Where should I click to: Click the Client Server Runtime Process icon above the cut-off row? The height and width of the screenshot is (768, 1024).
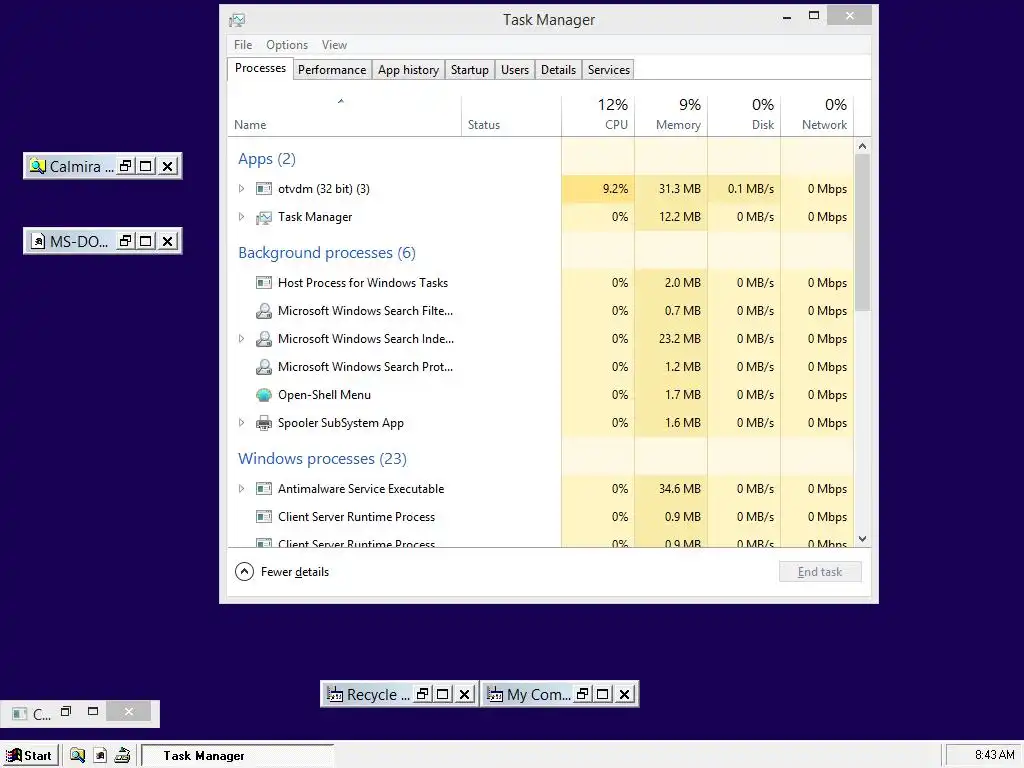(264, 517)
